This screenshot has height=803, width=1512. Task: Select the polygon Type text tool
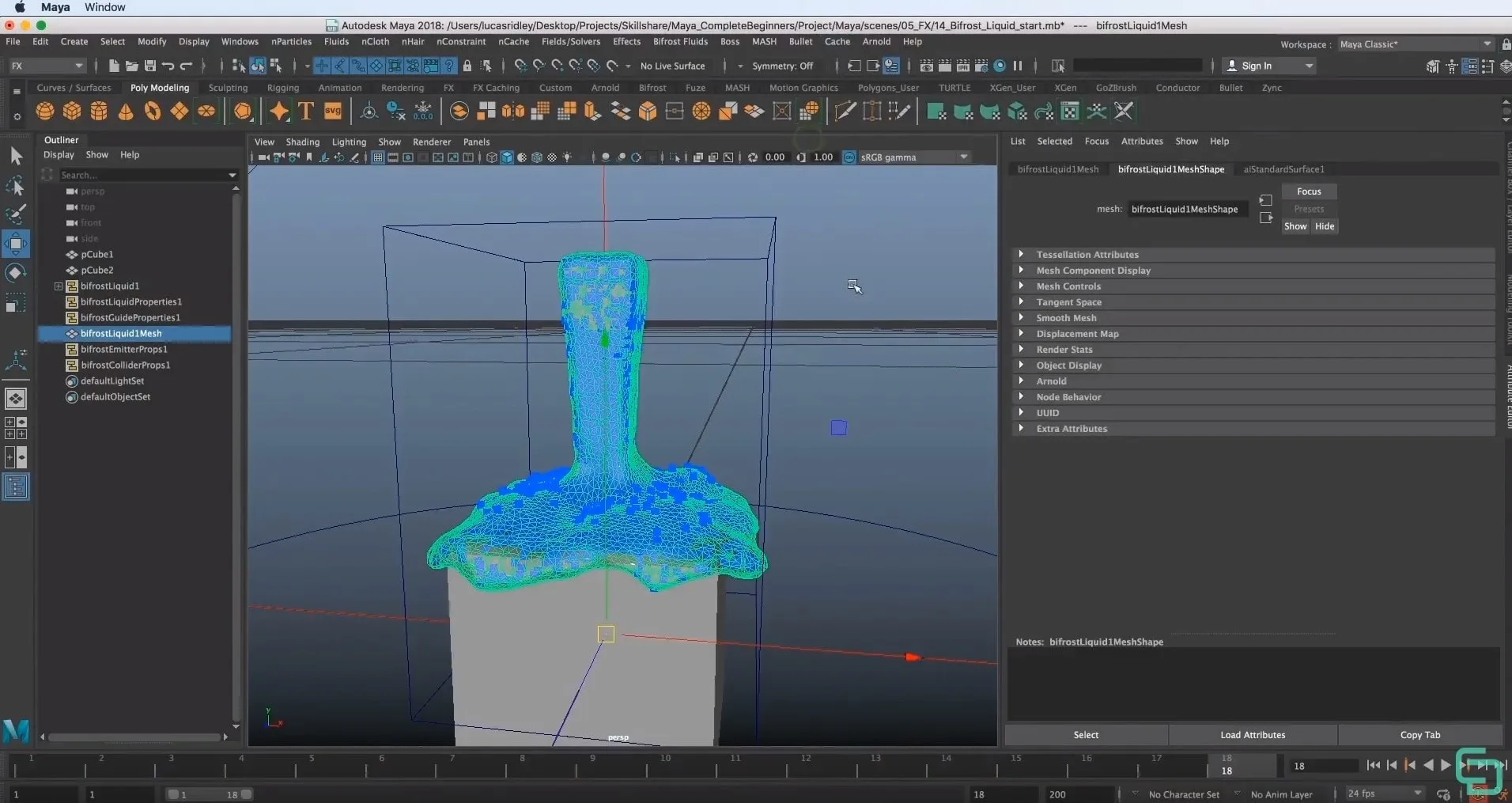click(306, 112)
